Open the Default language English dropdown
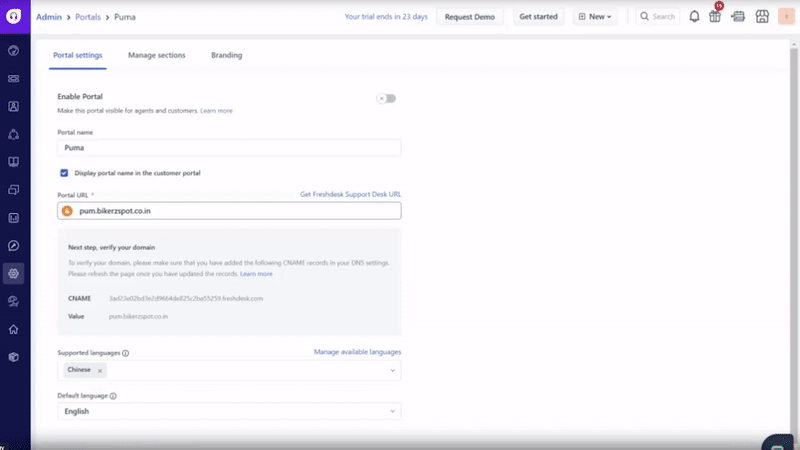 (229, 411)
